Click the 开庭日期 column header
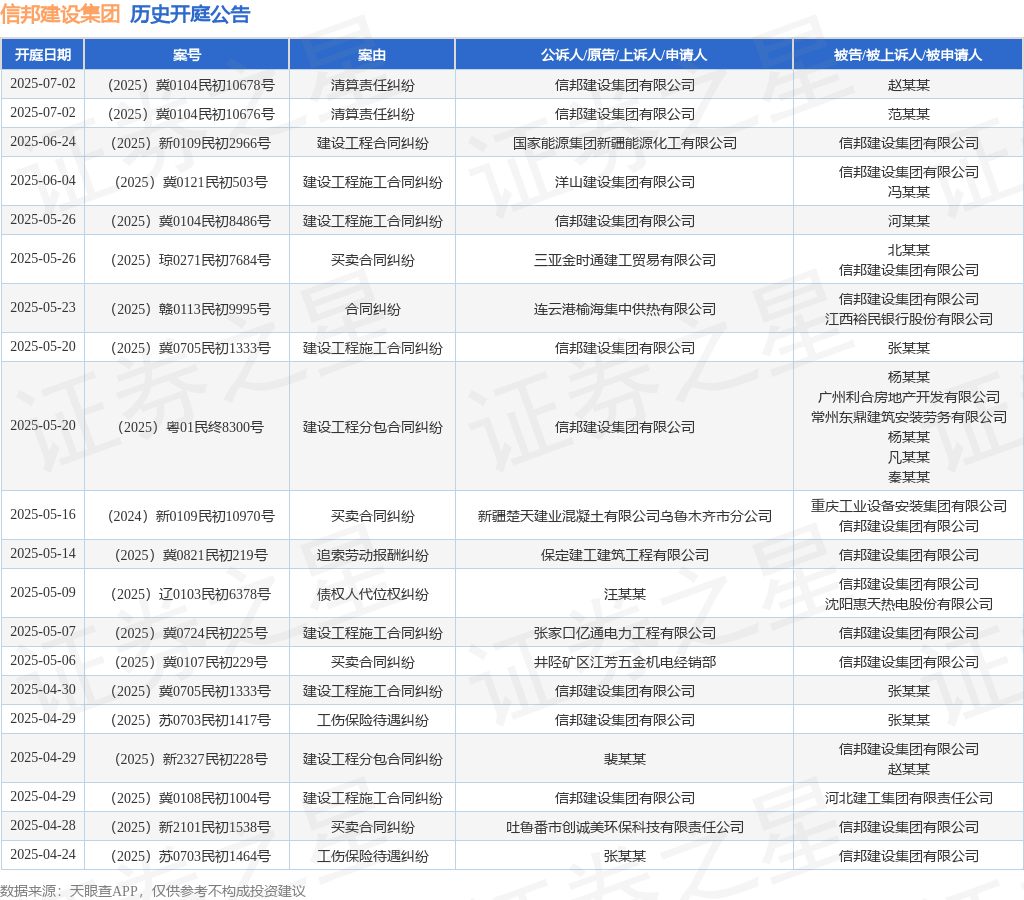Image resolution: width=1024 pixels, height=900 pixels. click(x=43, y=55)
